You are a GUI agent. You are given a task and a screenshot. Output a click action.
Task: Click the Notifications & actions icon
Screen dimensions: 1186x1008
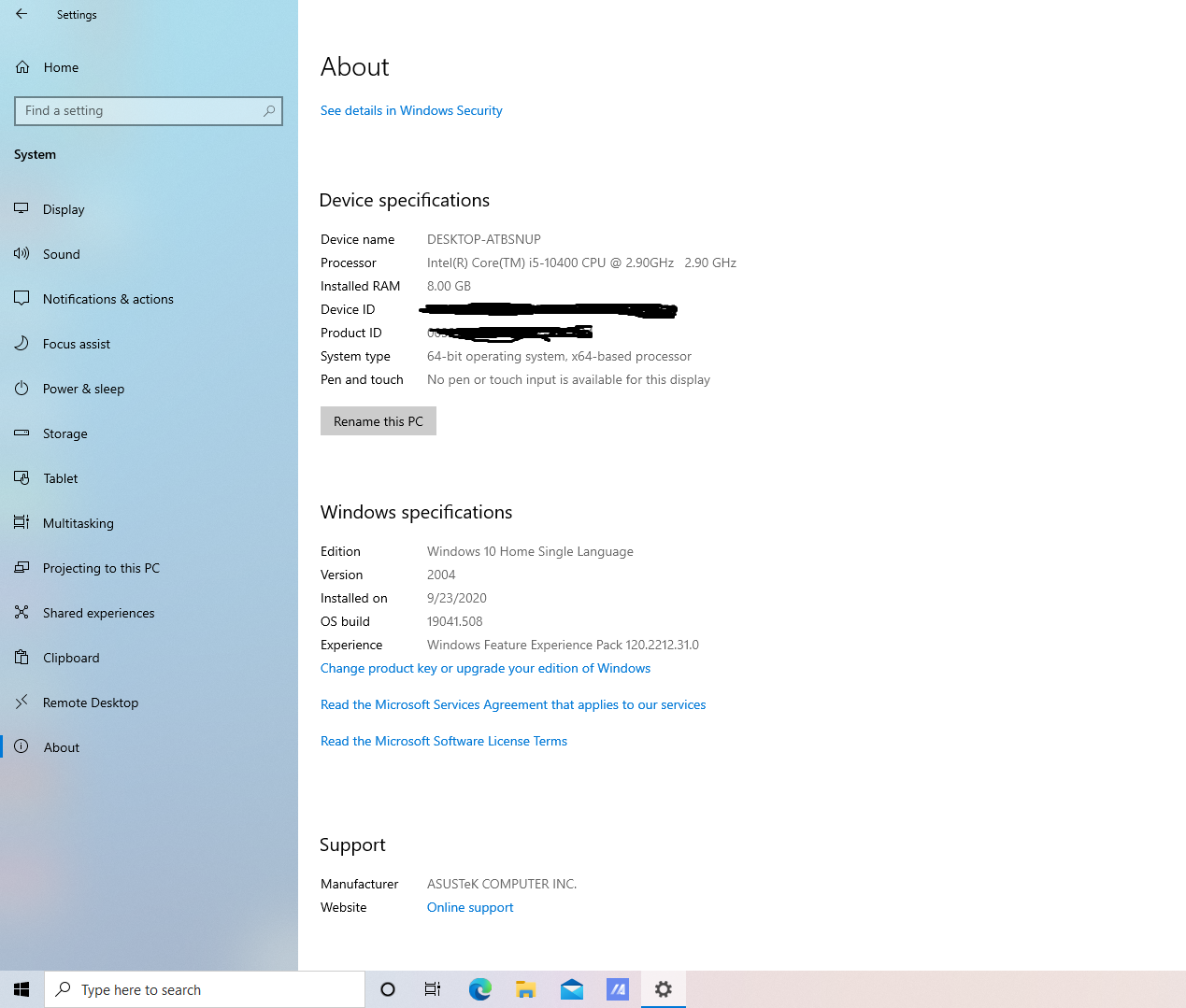[21, 298]
